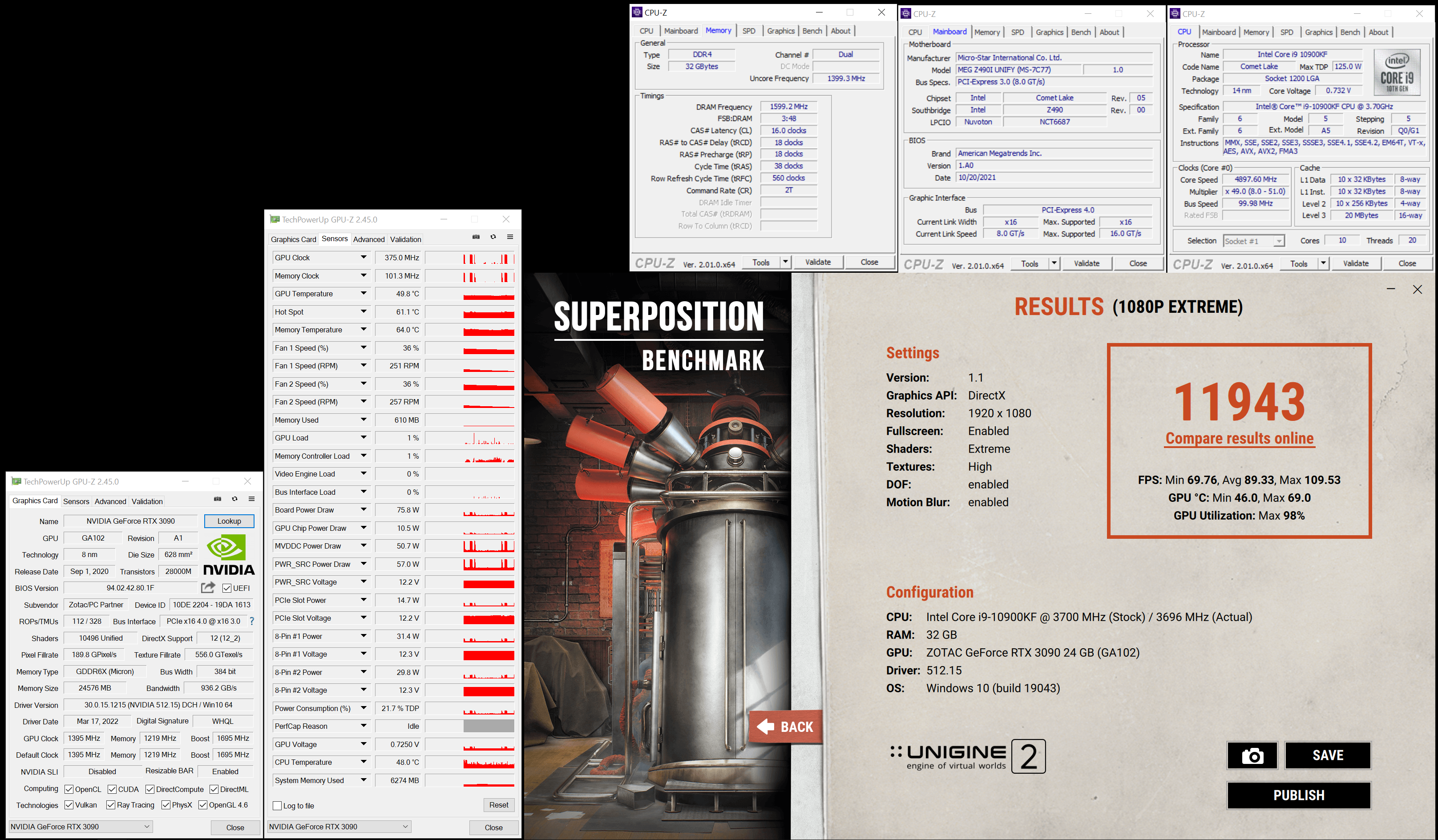The image size is (1438, 840).
Task: Click the Lookup button in GPU-Z
Action: [x=229, y=521]
